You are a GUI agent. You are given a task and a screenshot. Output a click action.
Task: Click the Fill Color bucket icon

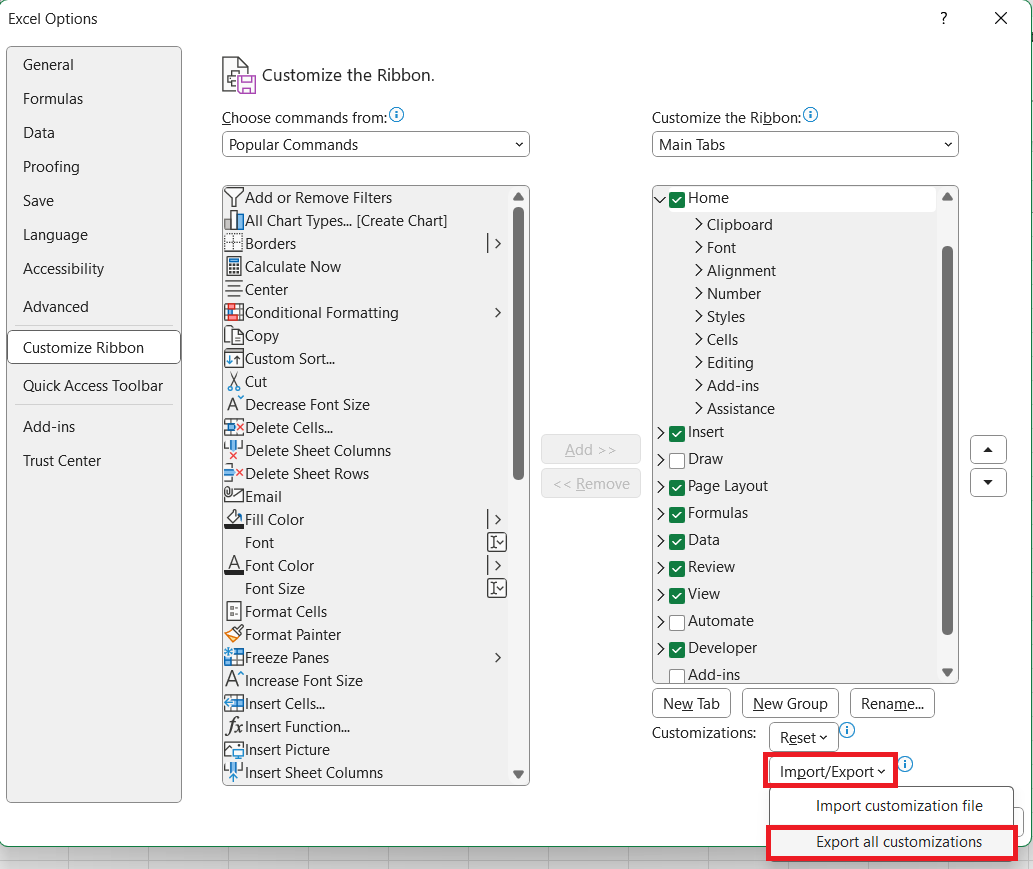point(234,519)
